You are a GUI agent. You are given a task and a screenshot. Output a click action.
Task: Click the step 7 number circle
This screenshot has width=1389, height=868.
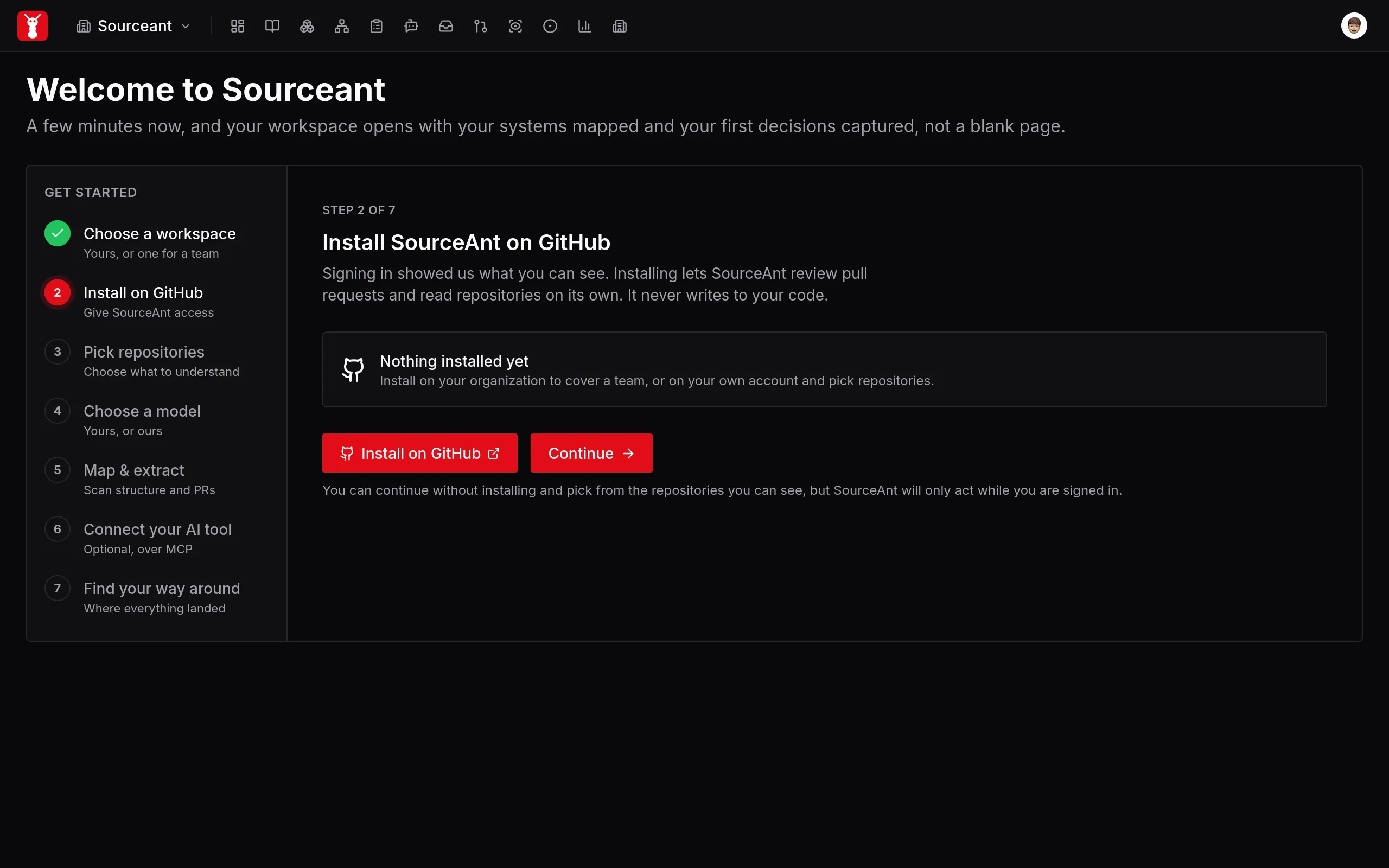(x=58, y=588)
